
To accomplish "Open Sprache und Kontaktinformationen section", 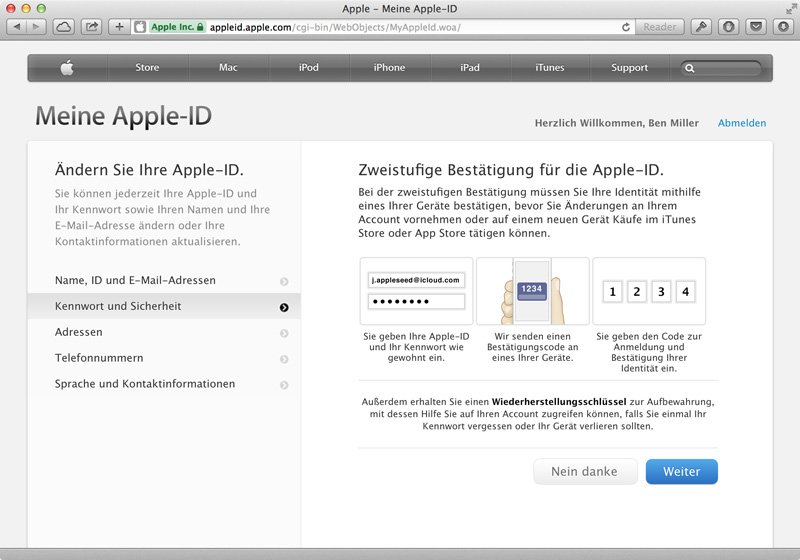I will pyautogui.click(x=164, y=384).
